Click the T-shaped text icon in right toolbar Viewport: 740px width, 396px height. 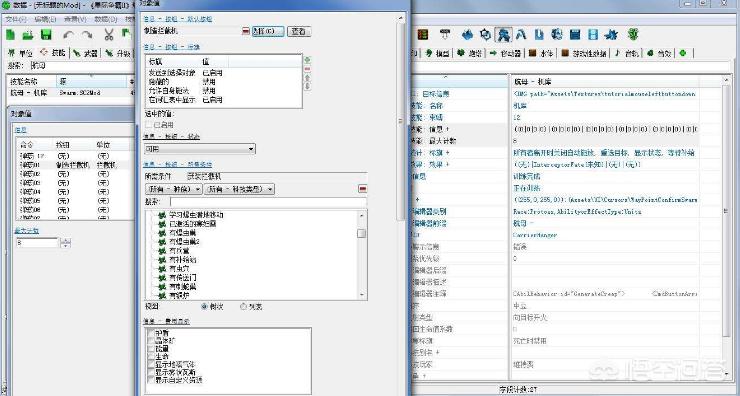[x=445, y=34]
